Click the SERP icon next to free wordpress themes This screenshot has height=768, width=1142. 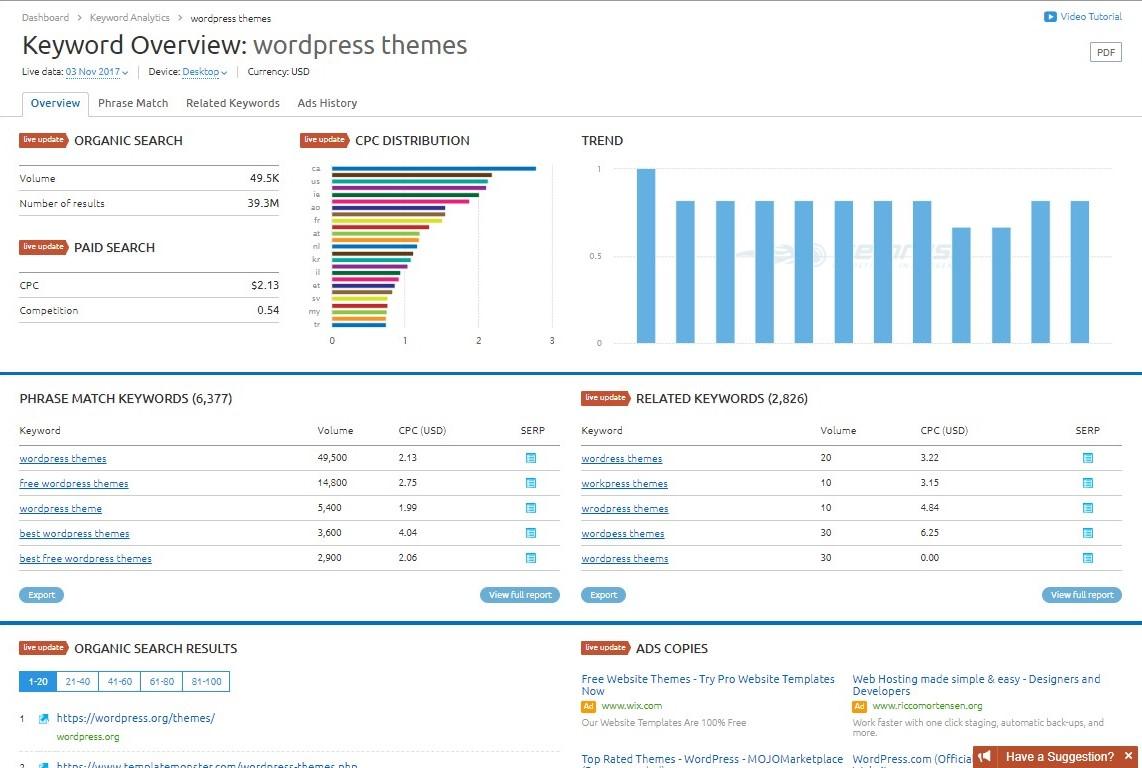pyautogui.click(x=531, y=483)
